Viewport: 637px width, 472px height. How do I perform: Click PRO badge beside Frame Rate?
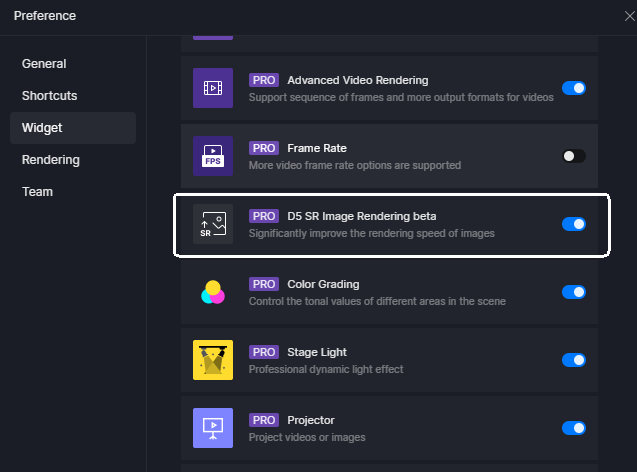[x=264, y=148]
